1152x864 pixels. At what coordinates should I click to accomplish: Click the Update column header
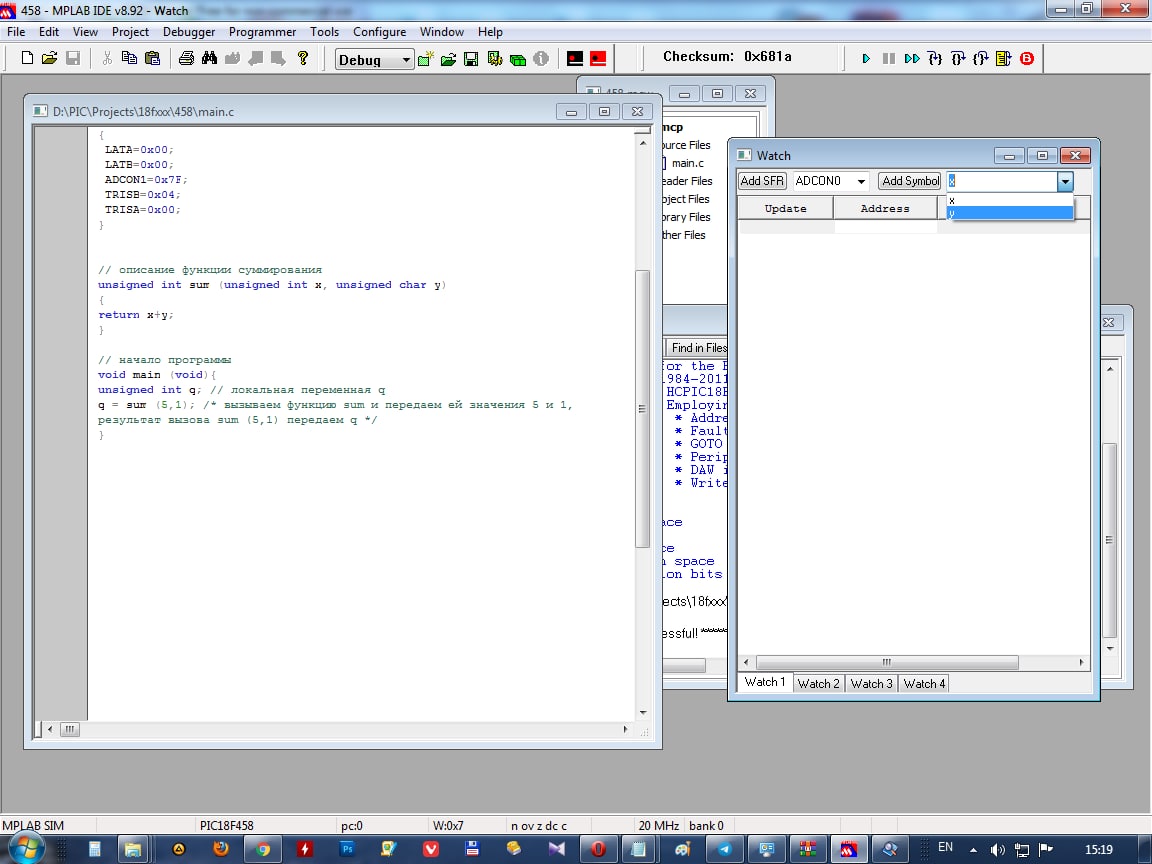785,209
